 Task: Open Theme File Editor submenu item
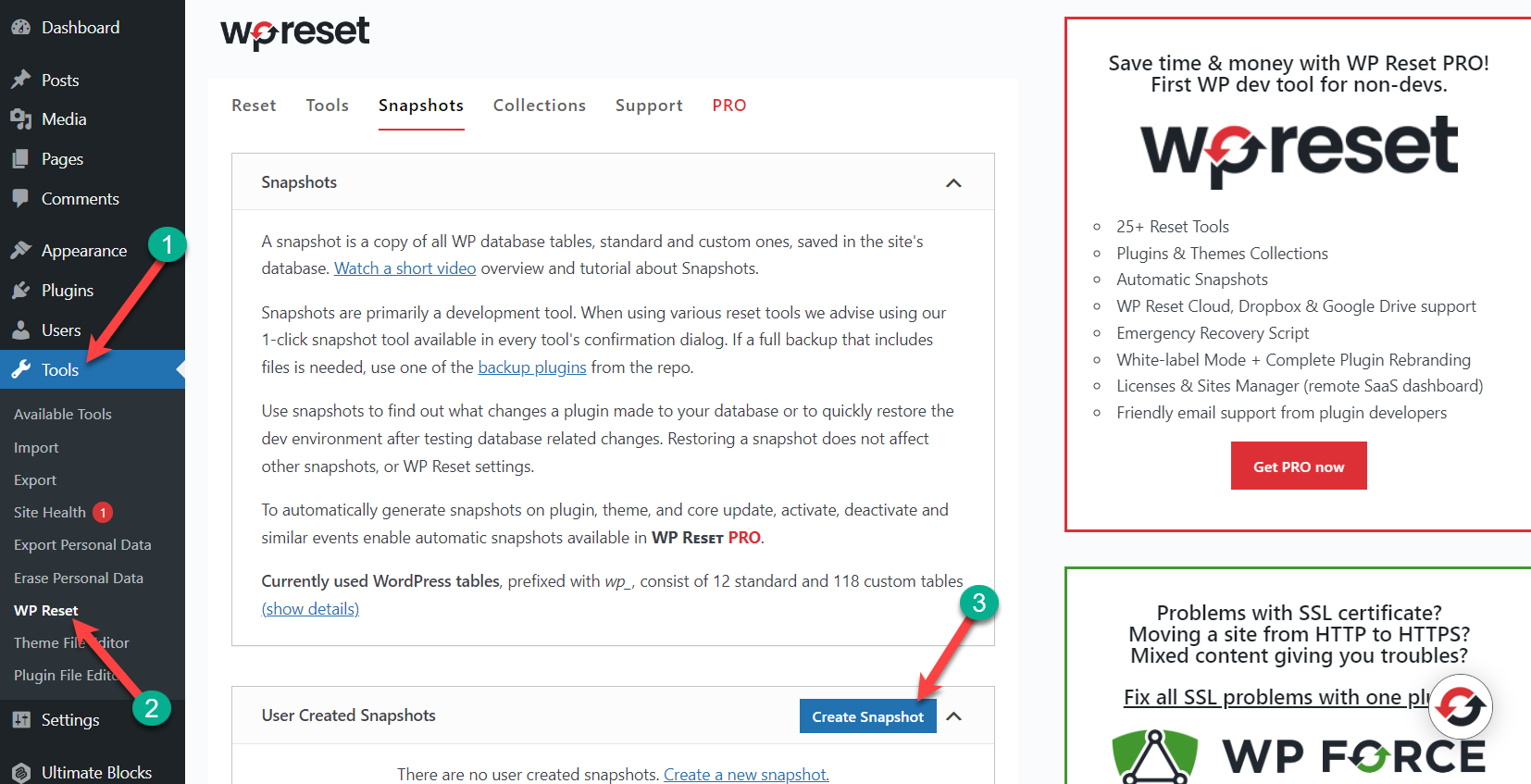[x=71, y=643]
